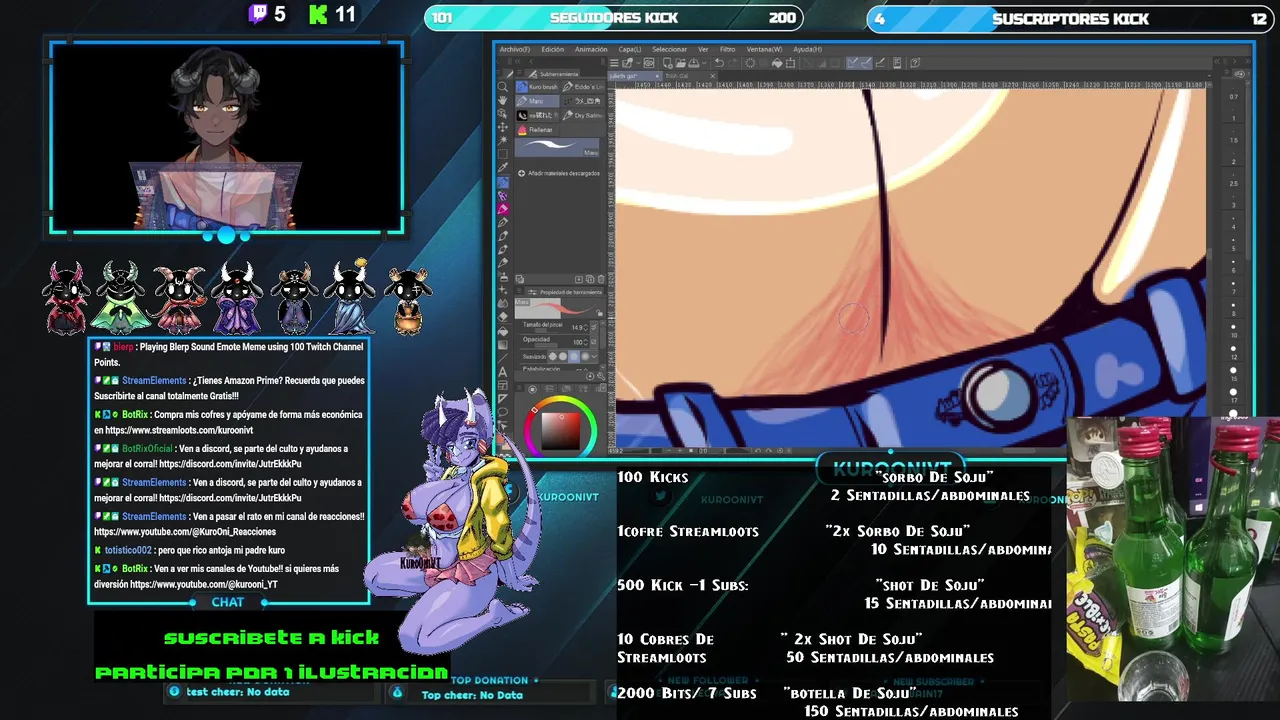Open the wrench sub tool detail icon
The width and height of the screenshot is (1280, 720).
tap(601, 376)
